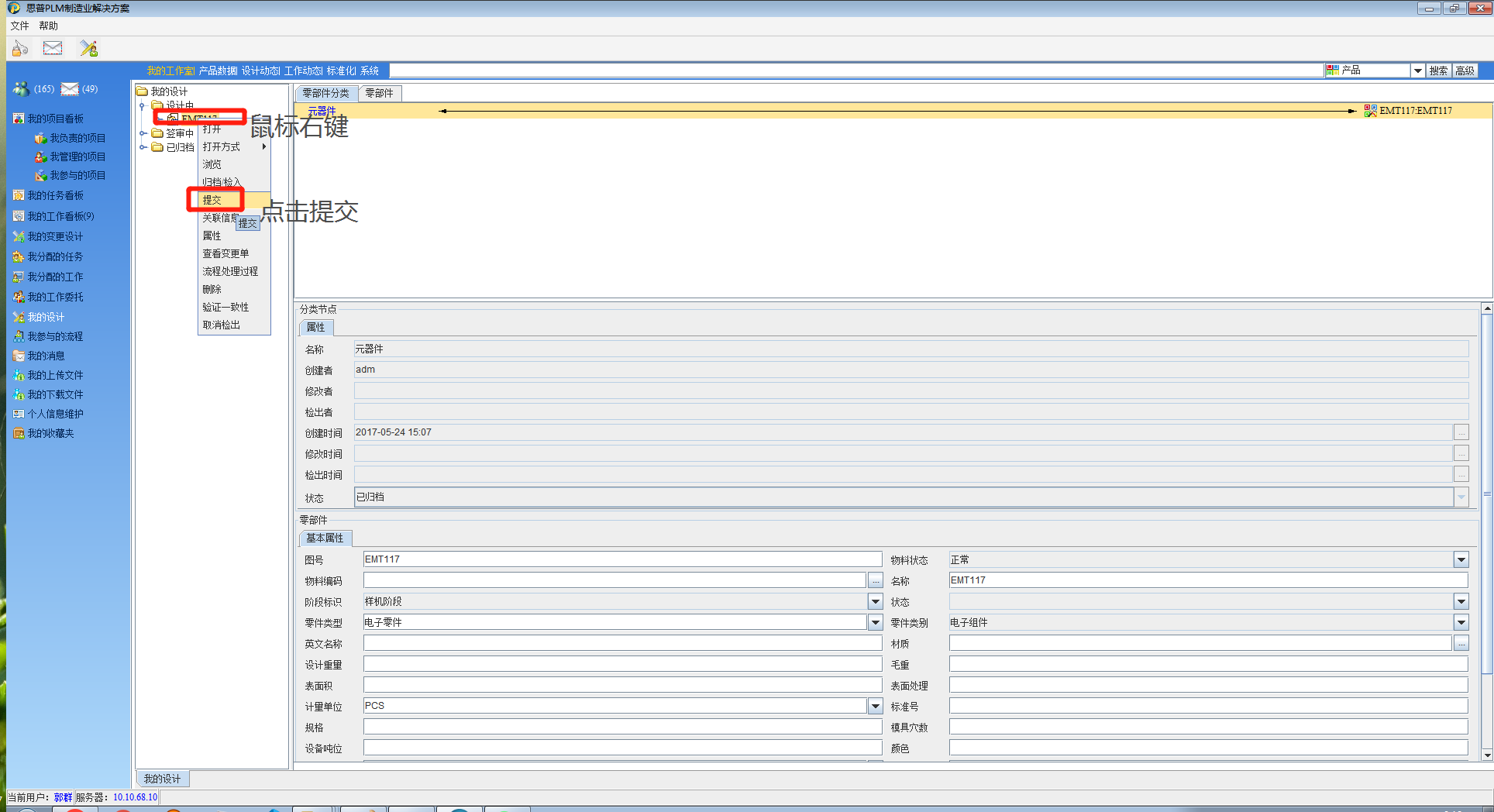
Task: Open 个人信息维护 sidebar icon
Action: (x=18, y=413)
